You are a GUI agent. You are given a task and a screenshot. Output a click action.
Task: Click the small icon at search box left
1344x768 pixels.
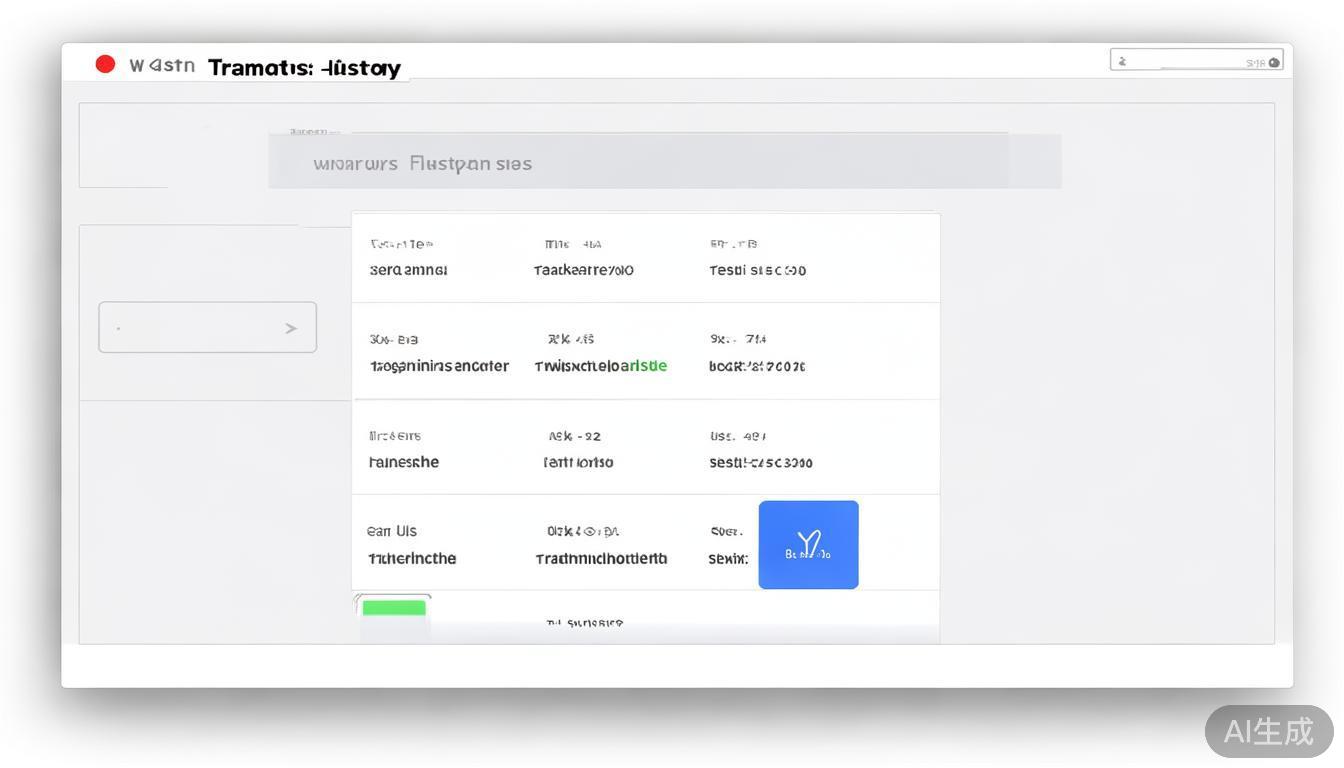point(1122,61)
